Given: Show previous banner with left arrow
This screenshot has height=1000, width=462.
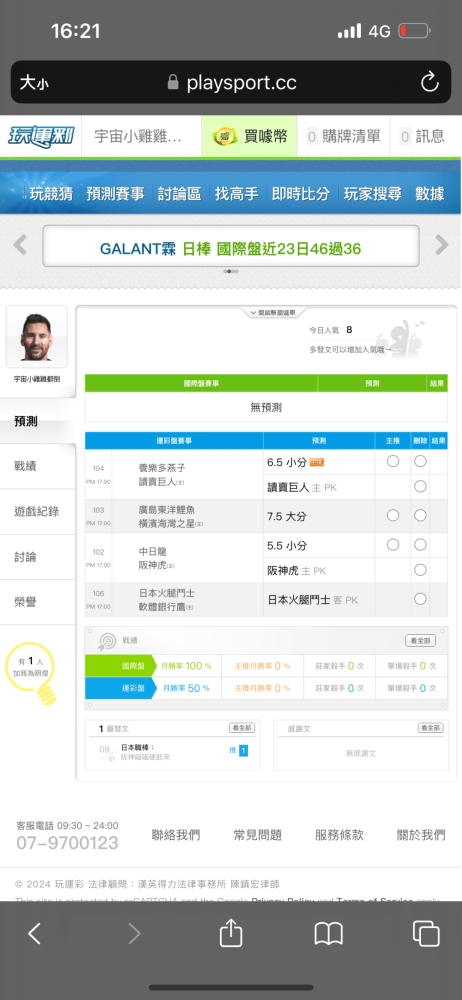Looking at the screenshot, I should 20,245.
